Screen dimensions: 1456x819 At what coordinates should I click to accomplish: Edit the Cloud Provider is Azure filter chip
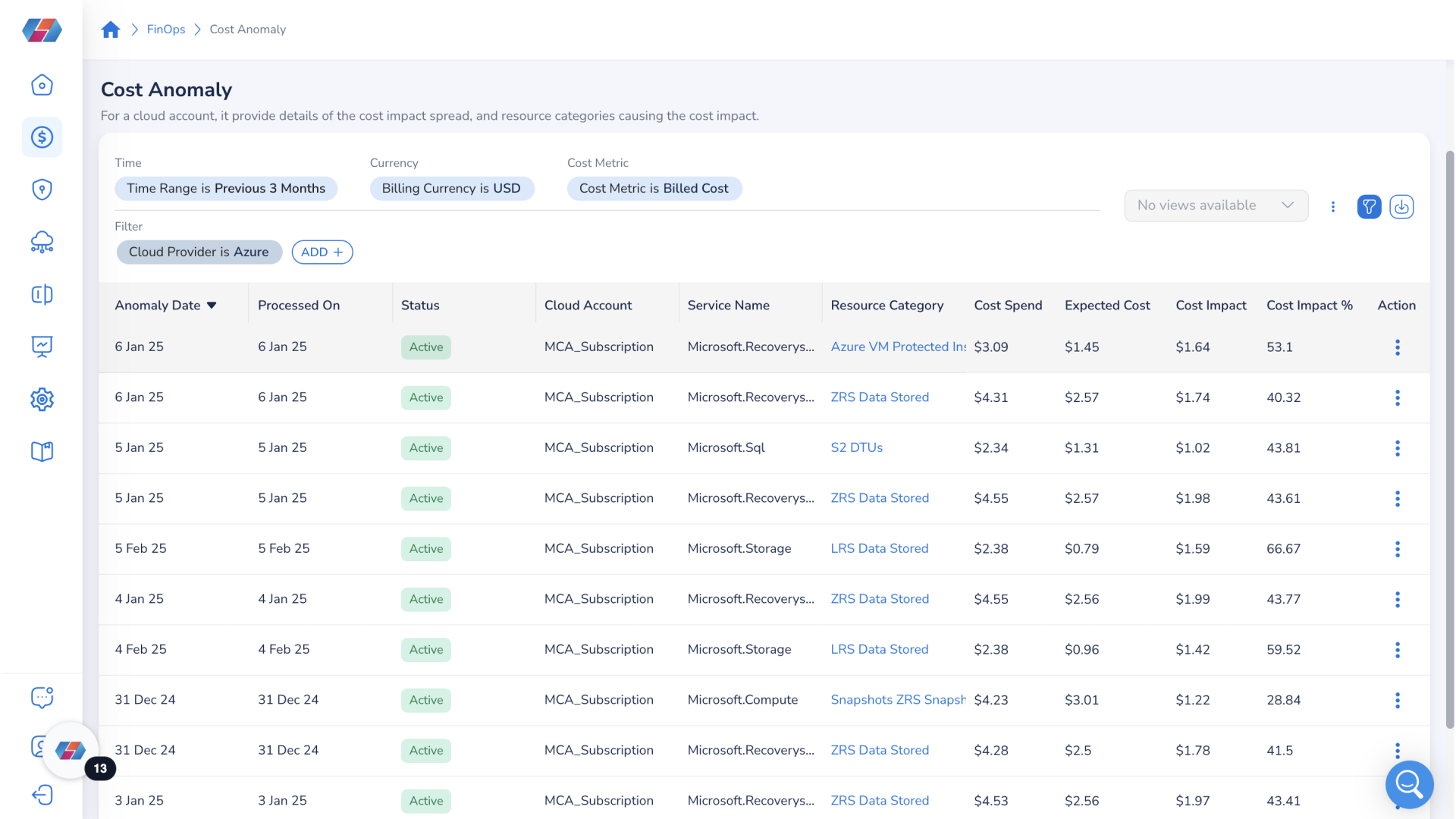coord(199,252)
